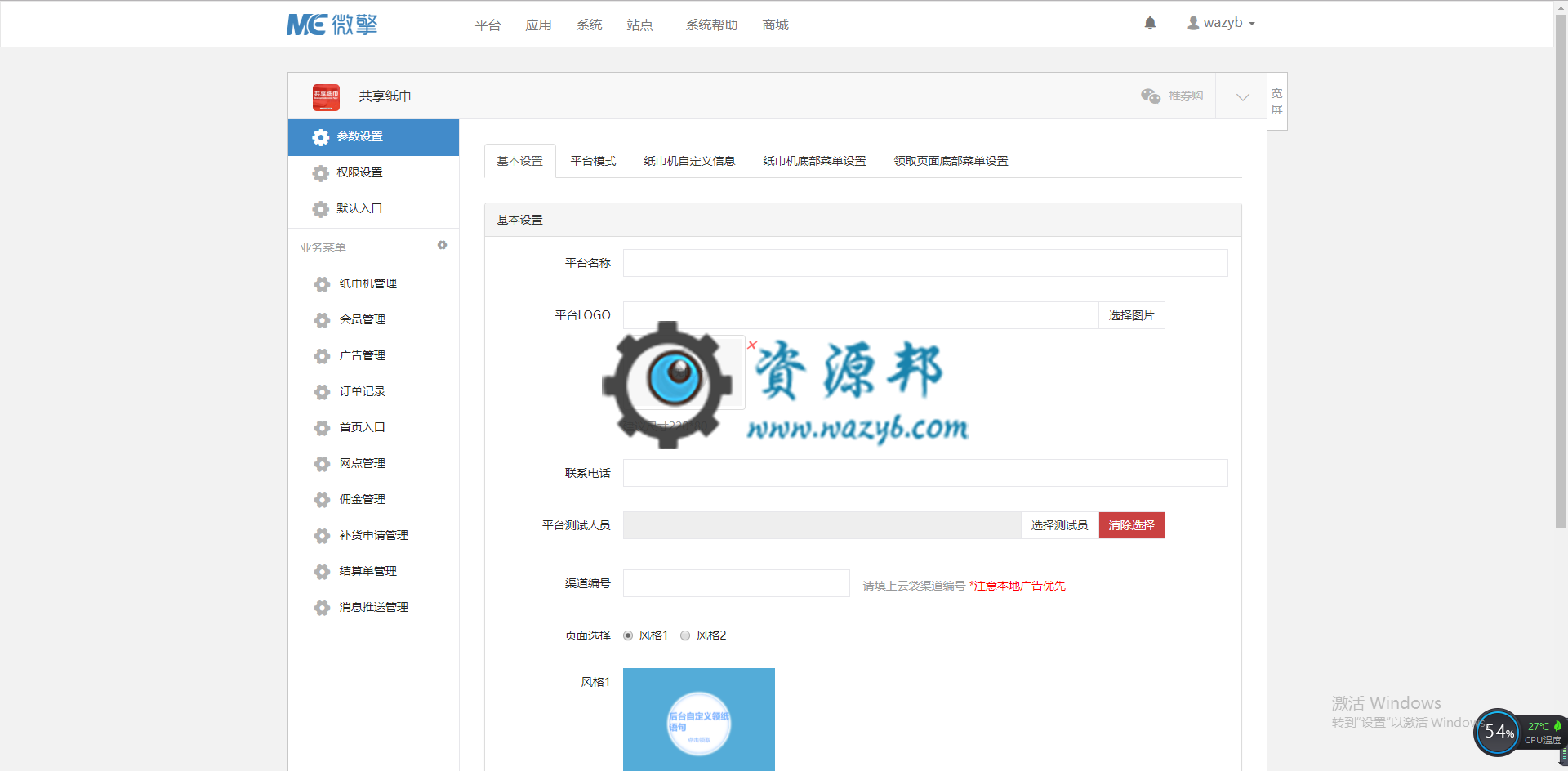Click the 网点管理 gear icon
This screenshot has height=771, width=1568.
click(x=323, y=464)
